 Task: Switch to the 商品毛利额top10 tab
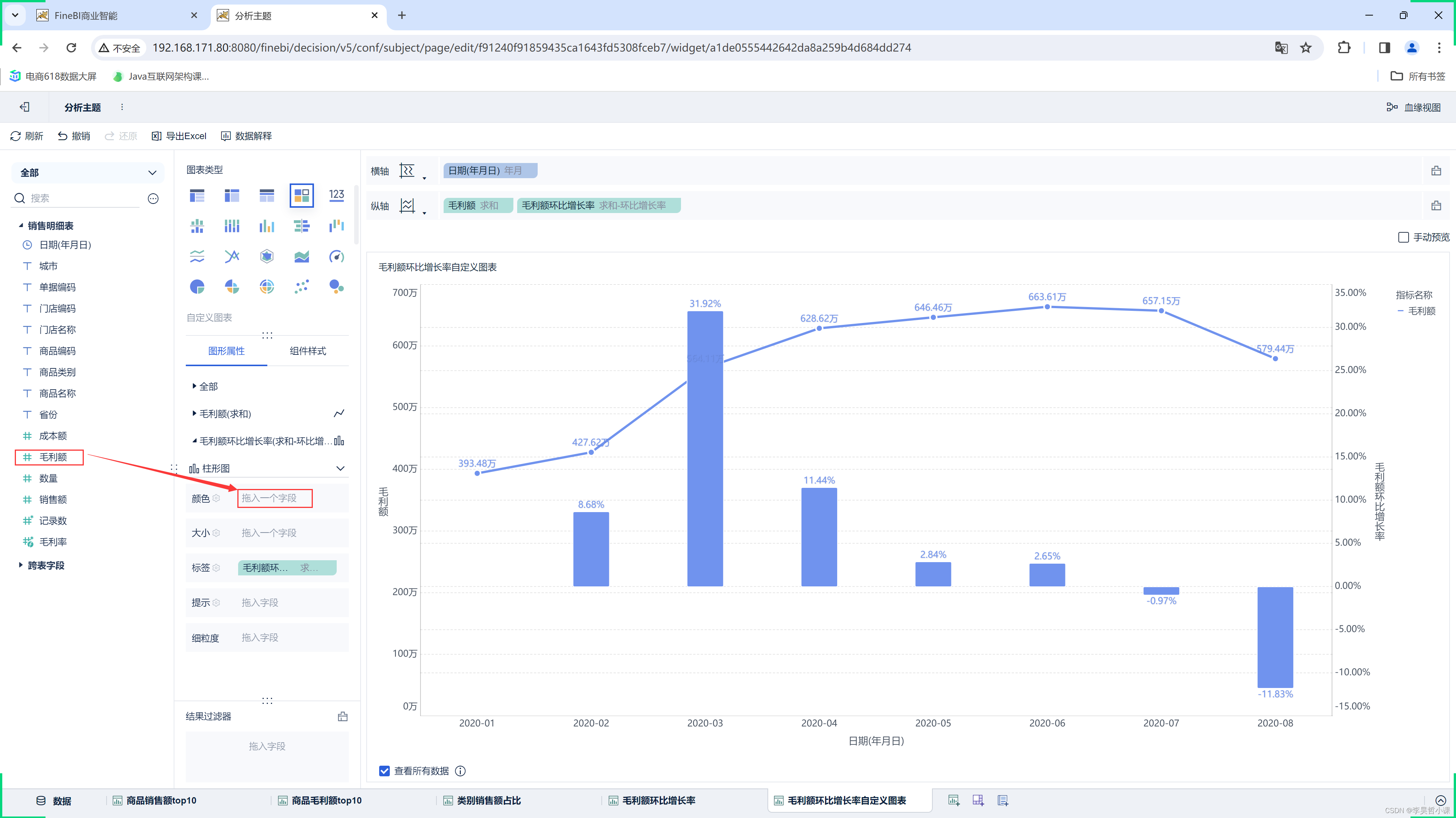(325, 800)
